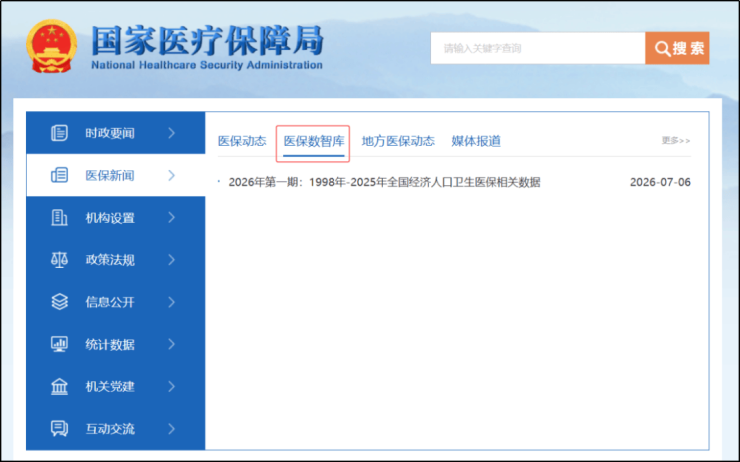Screen dimensions: 740x462
Task: Open the 机构设置 menu label
Action: coord(110,218)
